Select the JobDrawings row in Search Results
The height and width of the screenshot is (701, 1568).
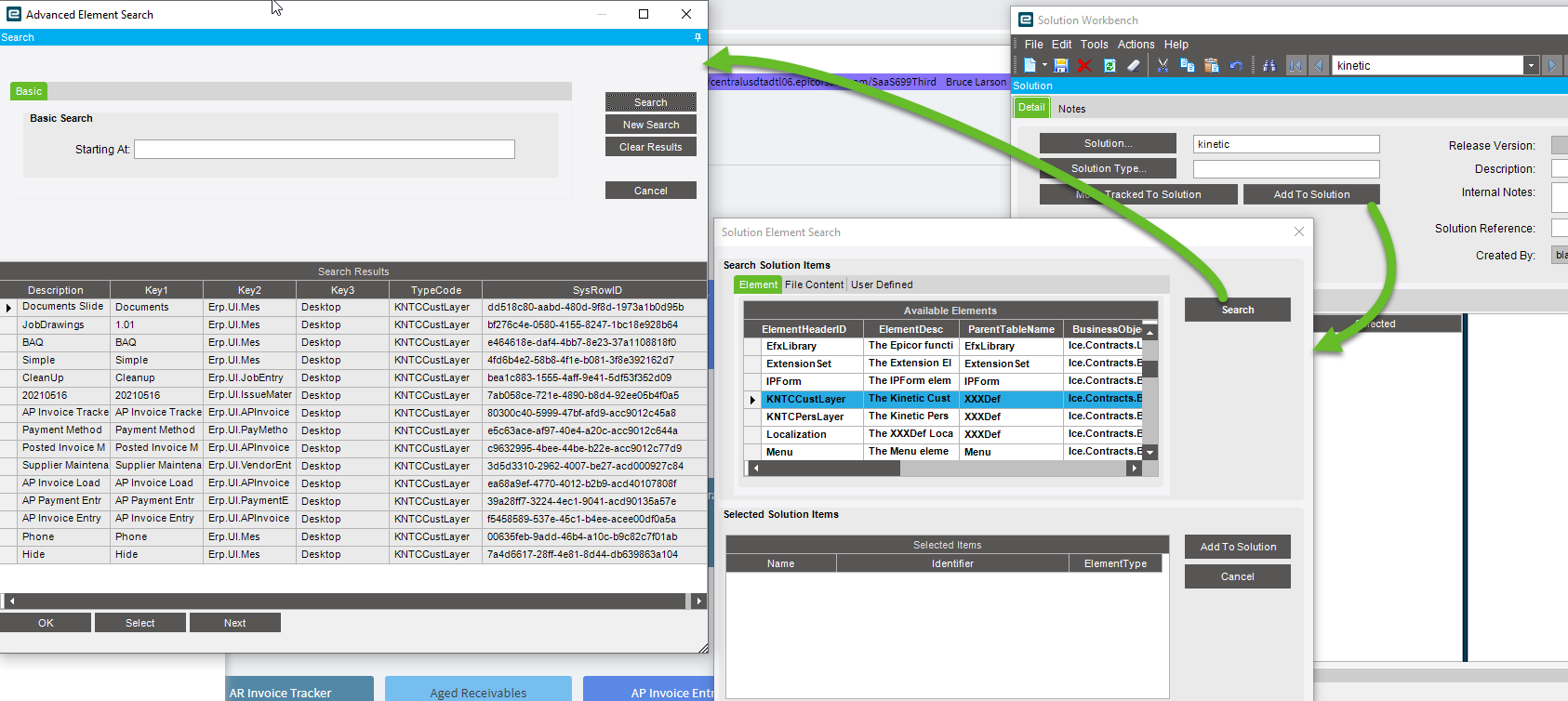(353, 324)
